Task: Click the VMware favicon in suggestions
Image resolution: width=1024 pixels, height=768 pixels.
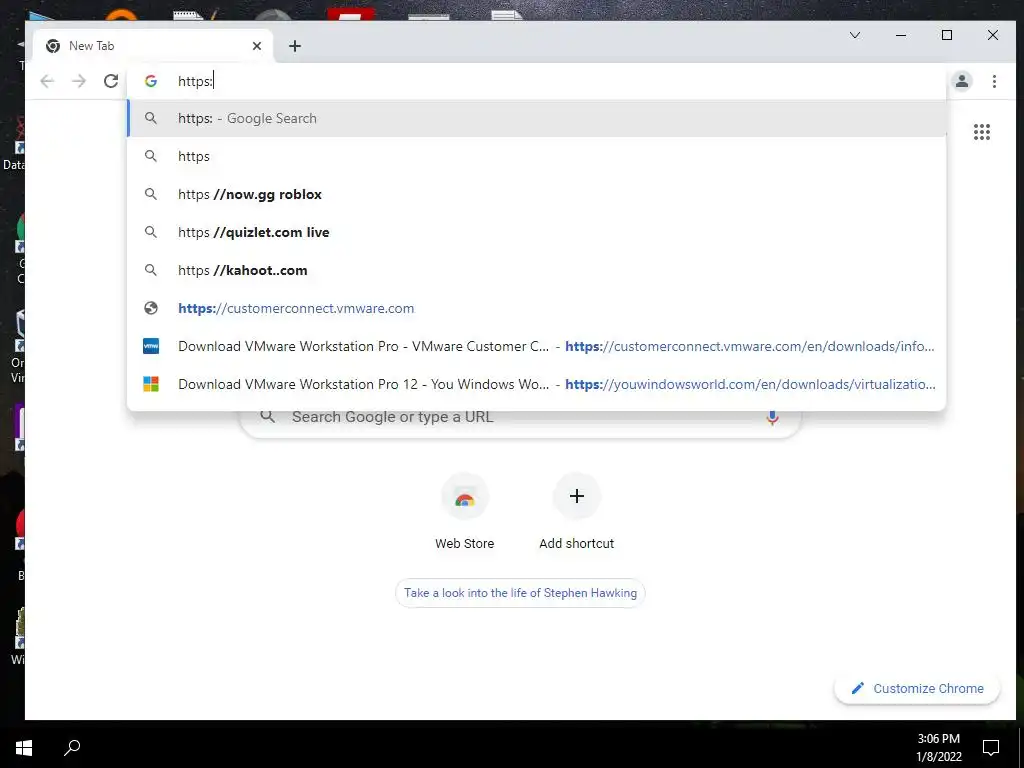Action: click(x=151, y=346)
